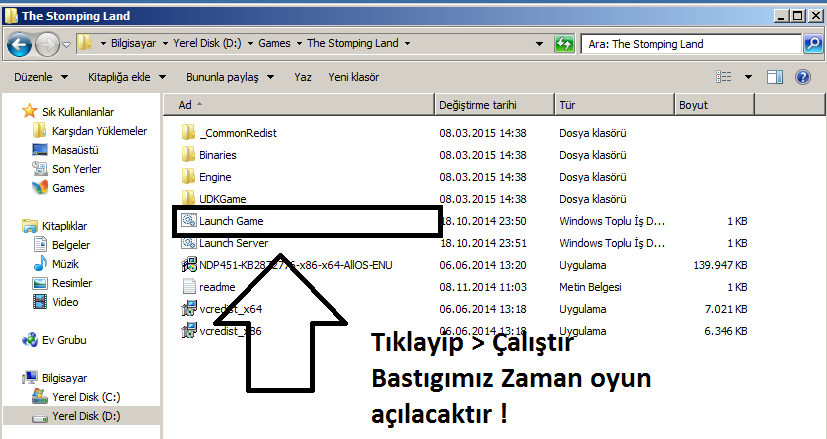
Task: Expand dropdown arrow after The Stomping Land breadcrumb
Action: click(407, 44)
